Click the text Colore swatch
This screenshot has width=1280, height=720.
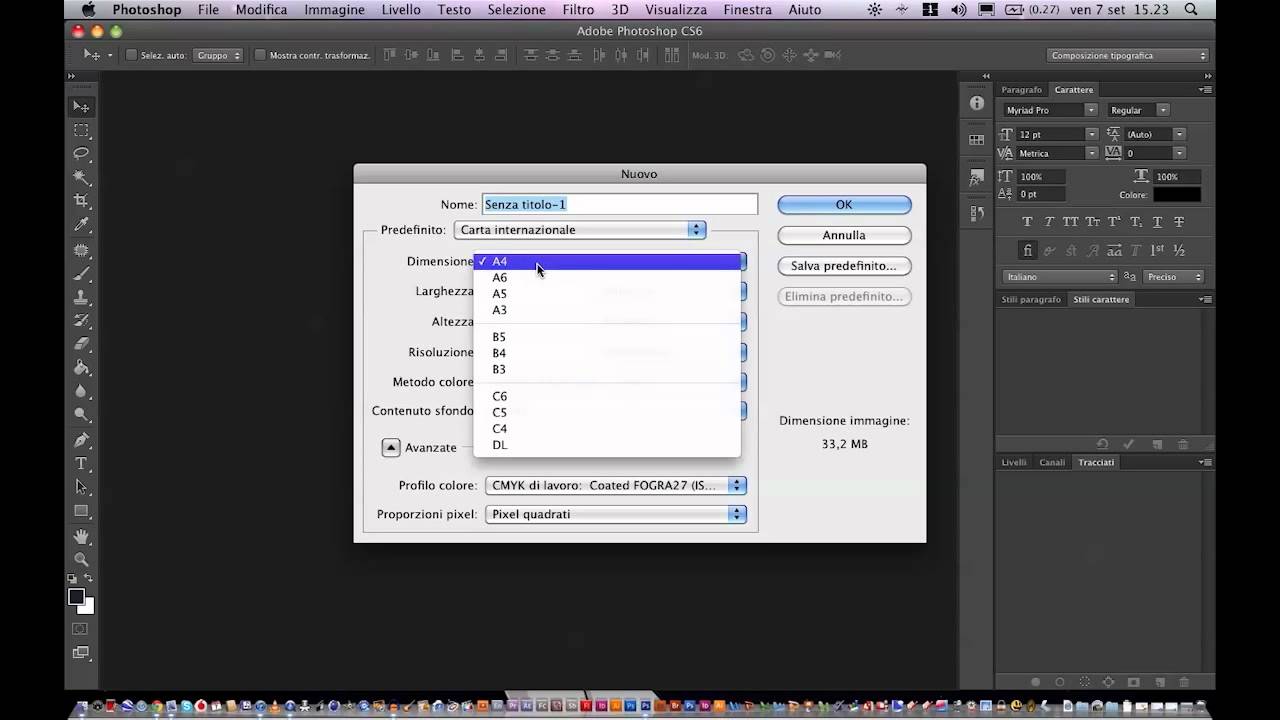pos(1177,195)
